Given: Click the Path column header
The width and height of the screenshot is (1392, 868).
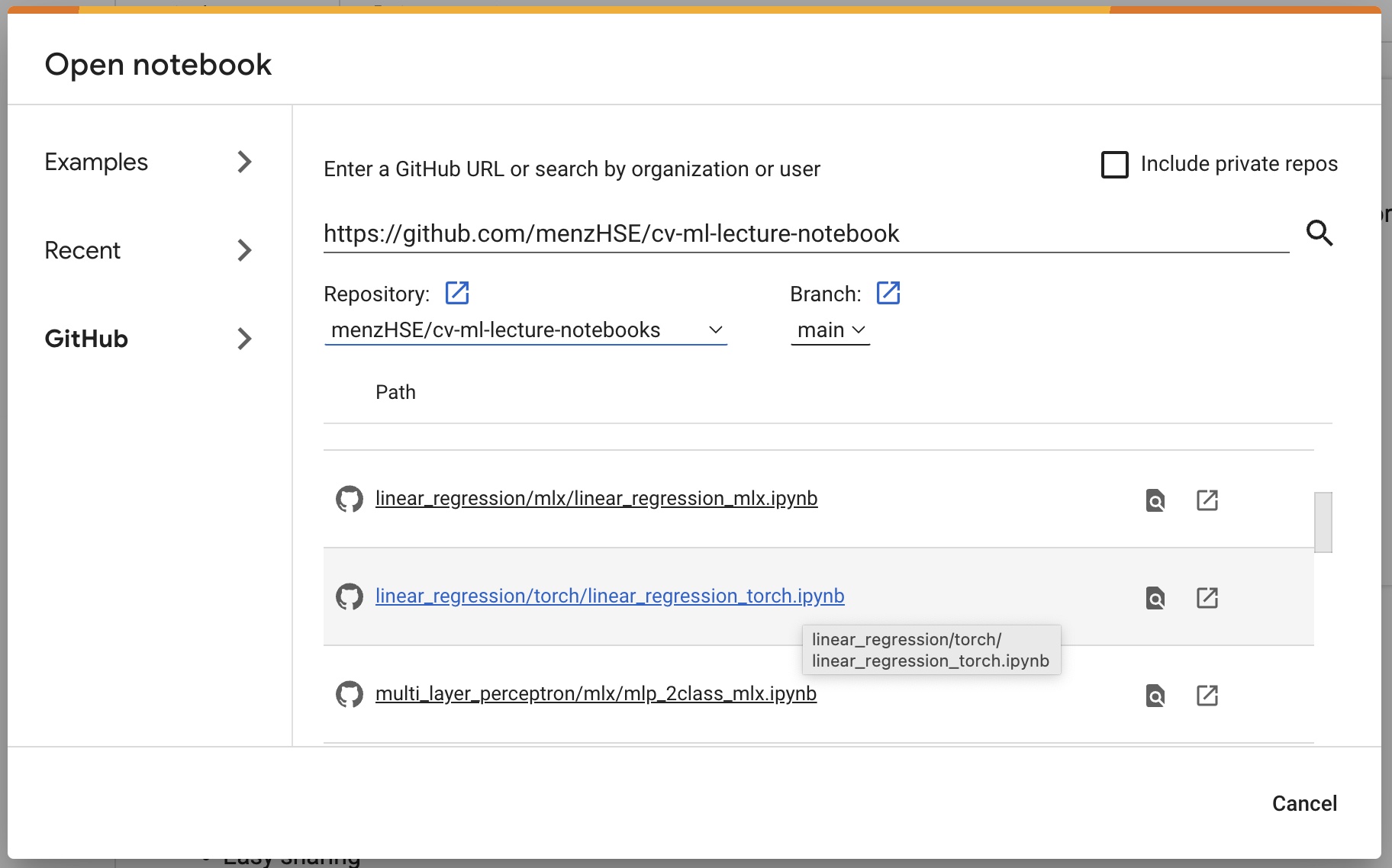Looking at the screenshot, I should coord(395,392).
